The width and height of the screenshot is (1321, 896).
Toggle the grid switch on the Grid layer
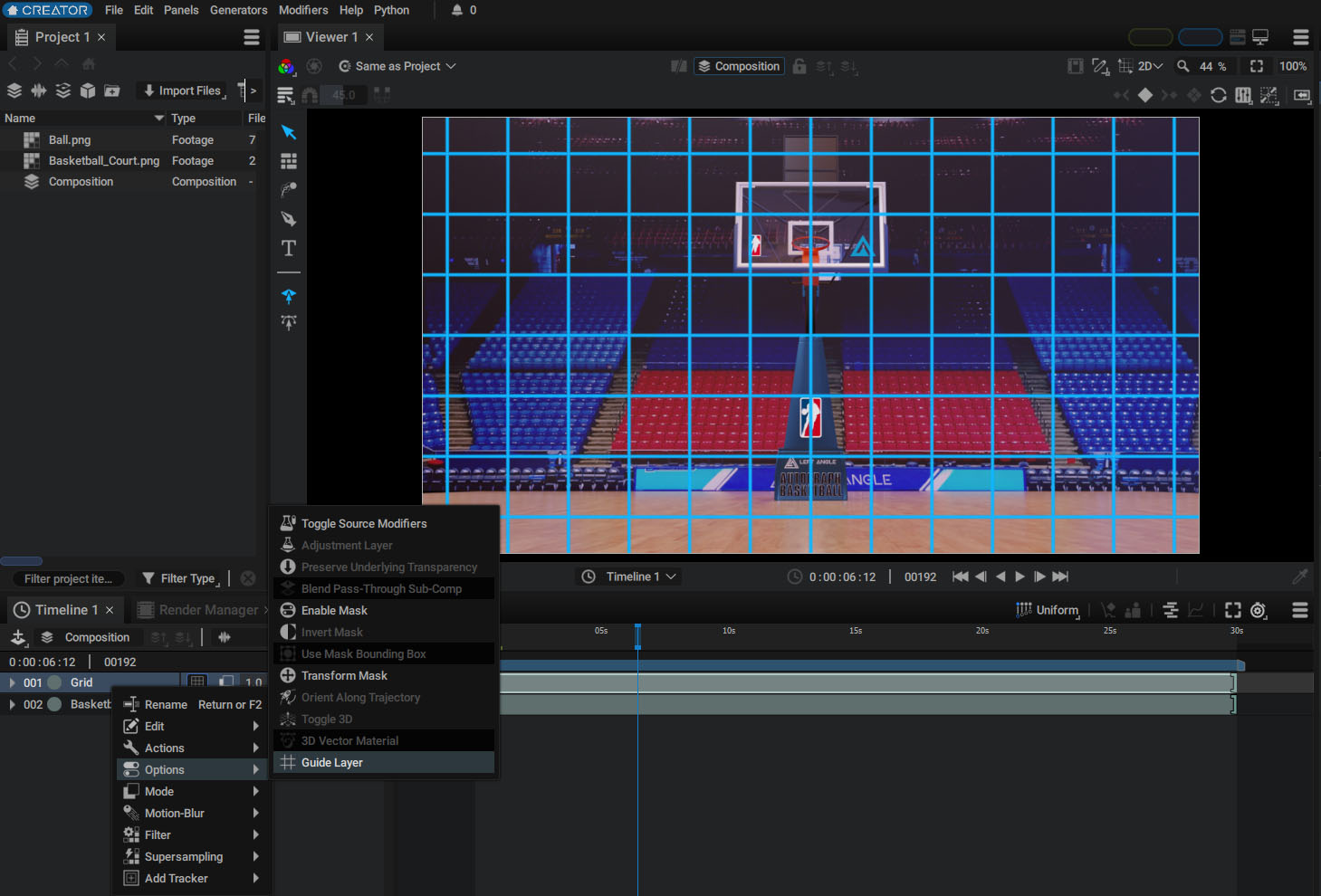(197, 682)
